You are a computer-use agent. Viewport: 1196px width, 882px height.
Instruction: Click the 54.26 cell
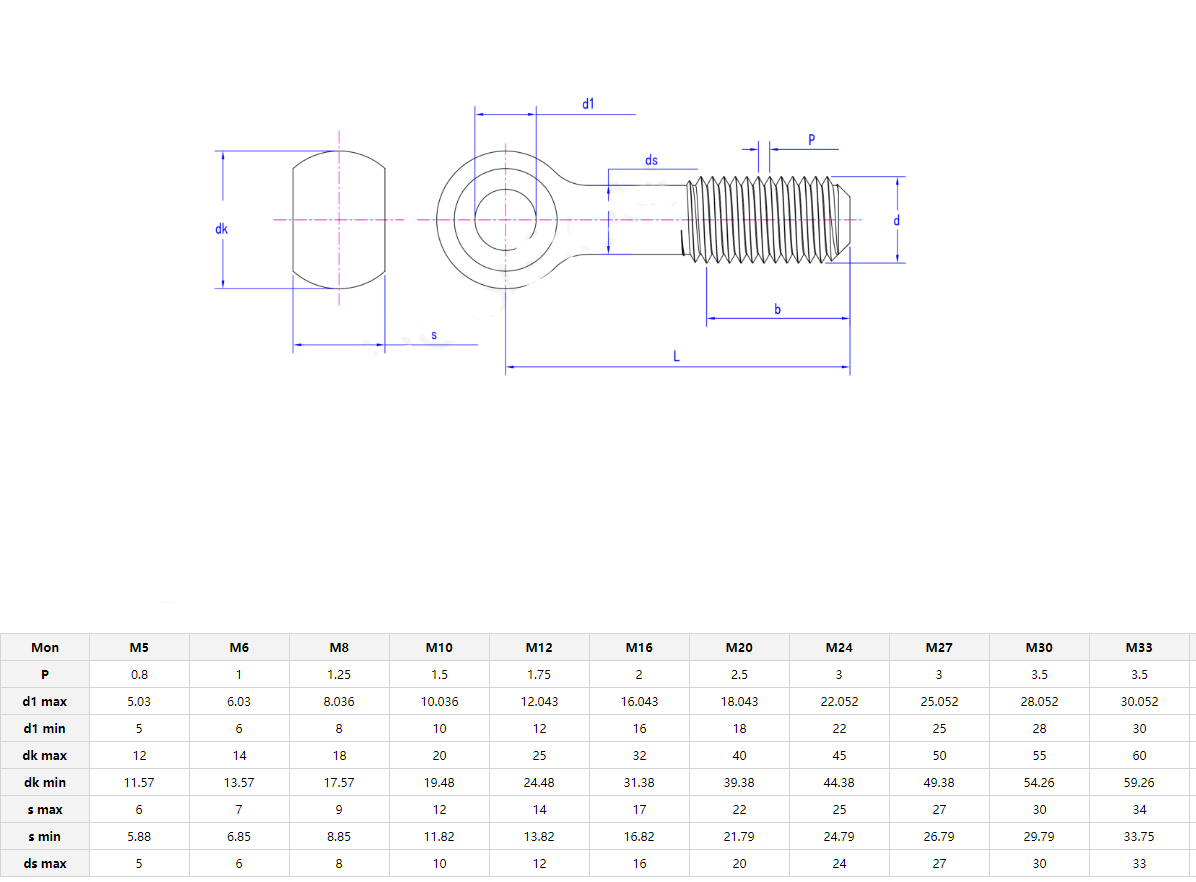click(x=1039, y=782)
